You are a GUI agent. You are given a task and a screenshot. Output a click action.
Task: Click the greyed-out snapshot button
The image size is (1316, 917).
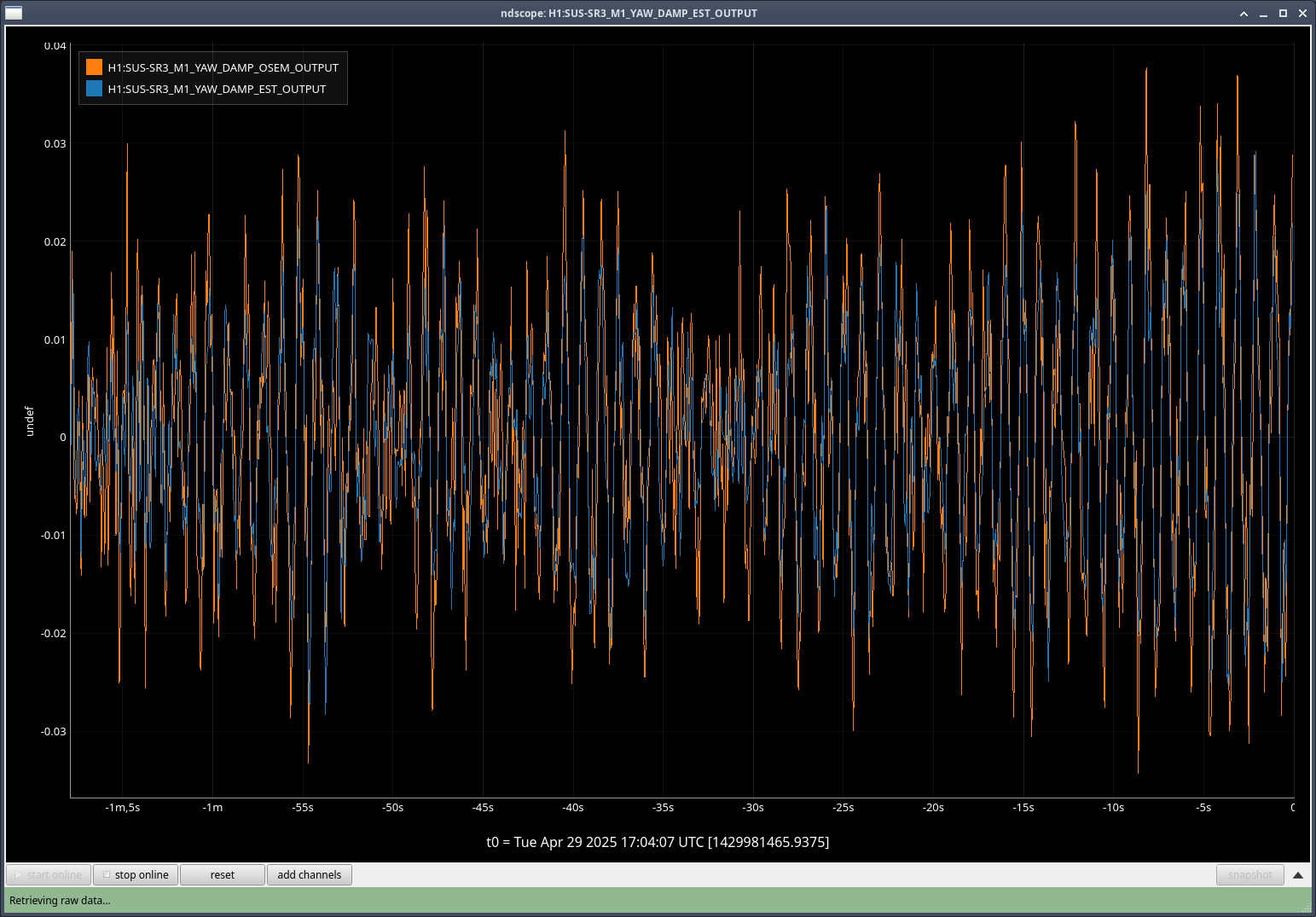[1250, 874]
